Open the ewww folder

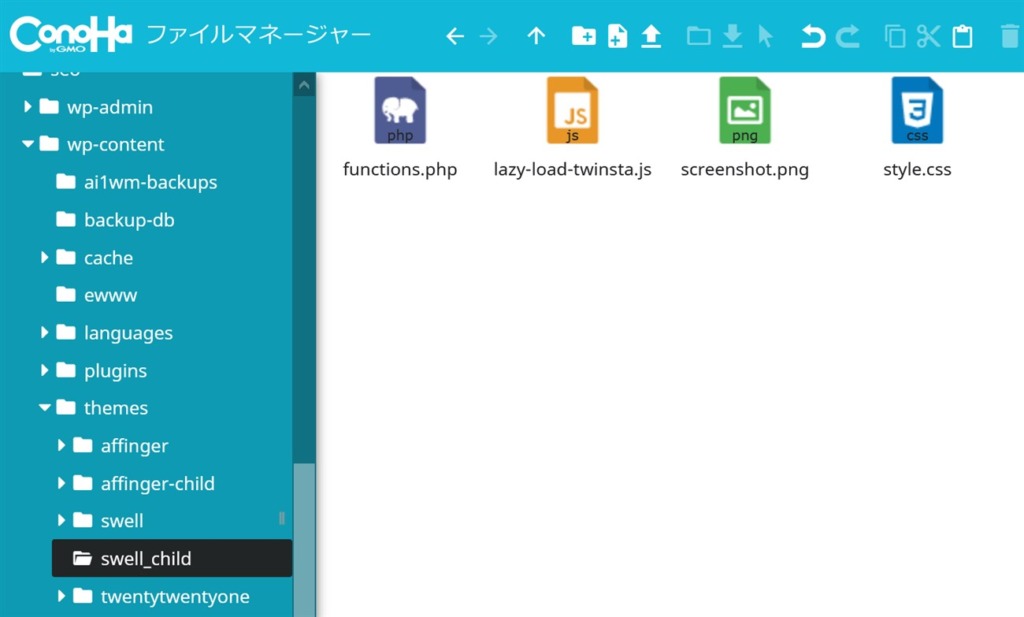[x=96, y=294]
